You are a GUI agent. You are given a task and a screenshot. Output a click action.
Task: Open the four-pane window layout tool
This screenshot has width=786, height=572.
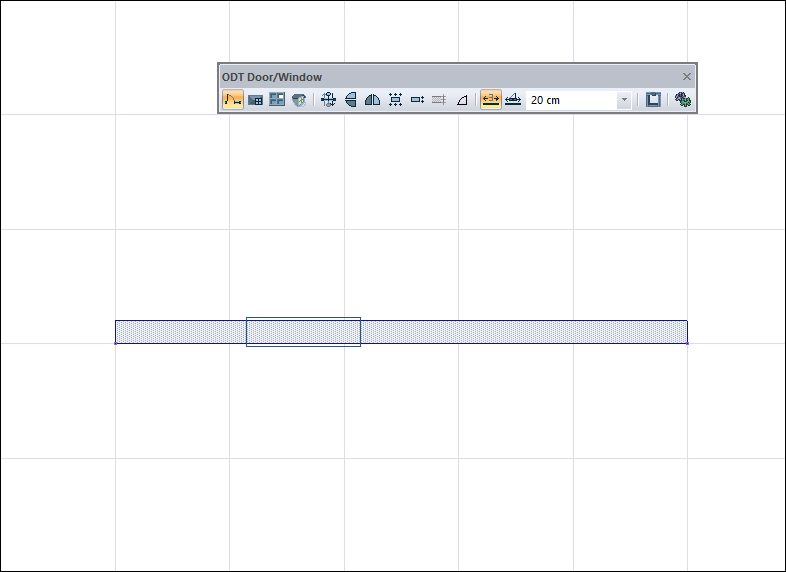coord(277,99)
